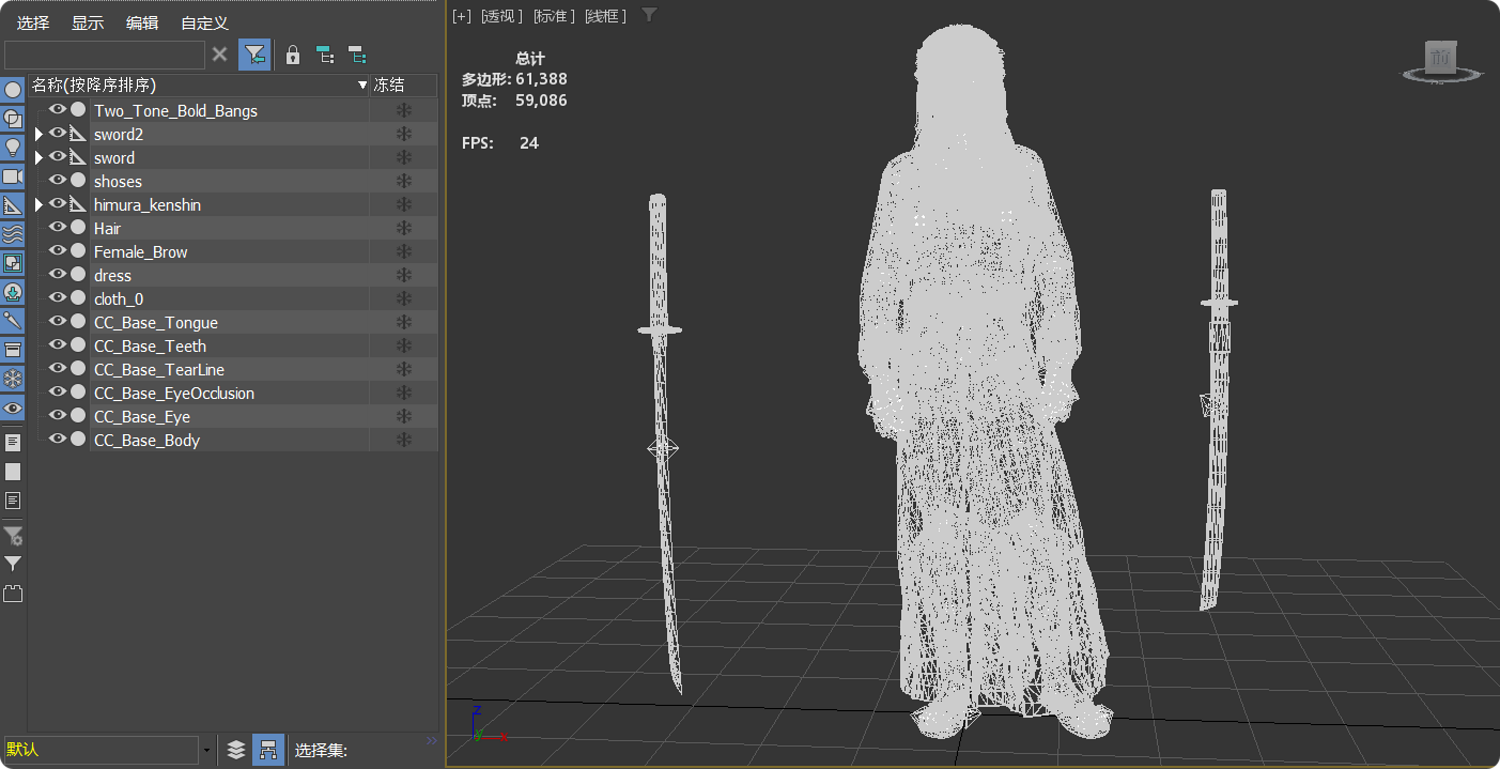Click the sidebar funnel icon with a gear
The height and width of the screenshot is (769, 1500).
click(x=12, y=536)
